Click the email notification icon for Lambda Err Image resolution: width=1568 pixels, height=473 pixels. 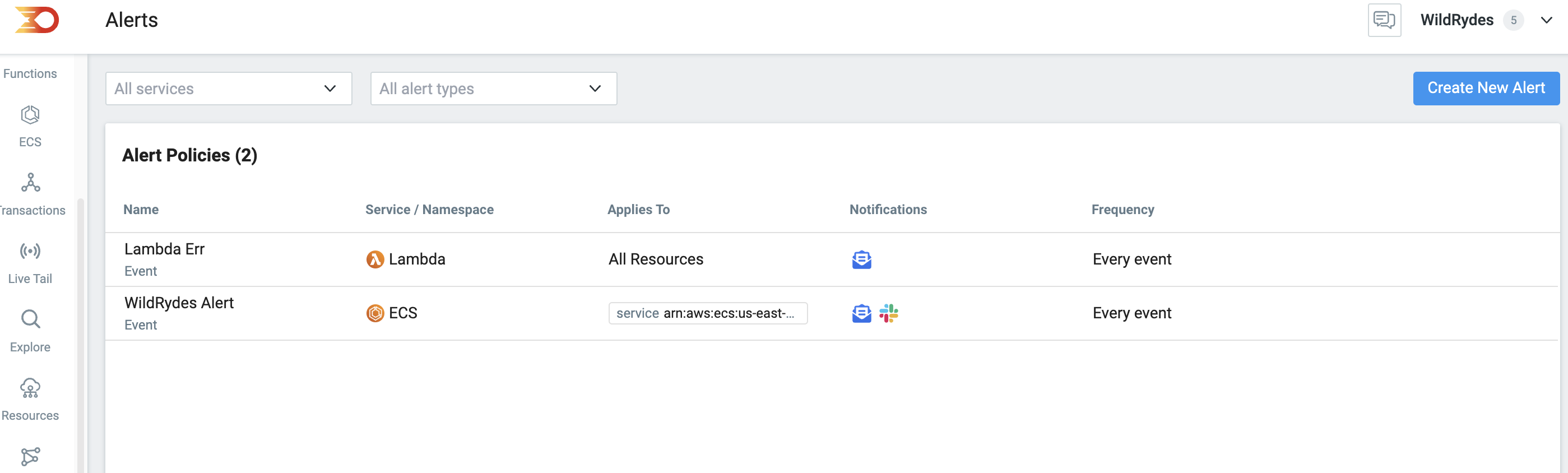coord(861,259)
